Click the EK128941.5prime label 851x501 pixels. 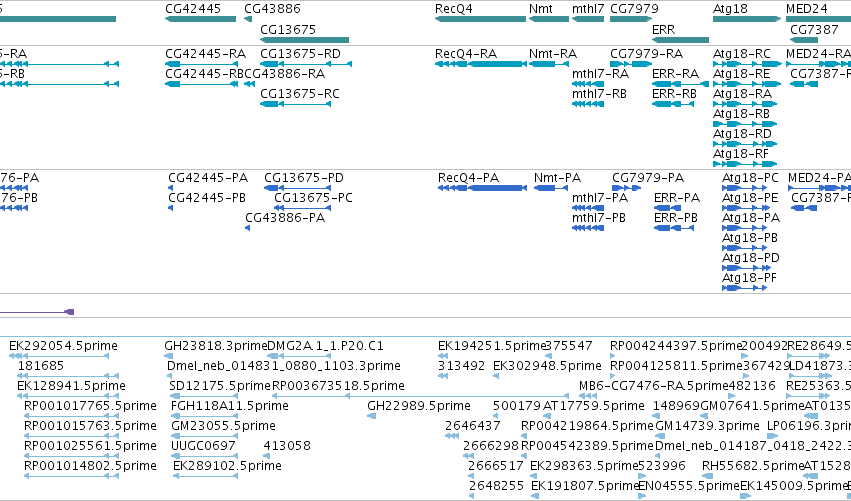[71, 386]
